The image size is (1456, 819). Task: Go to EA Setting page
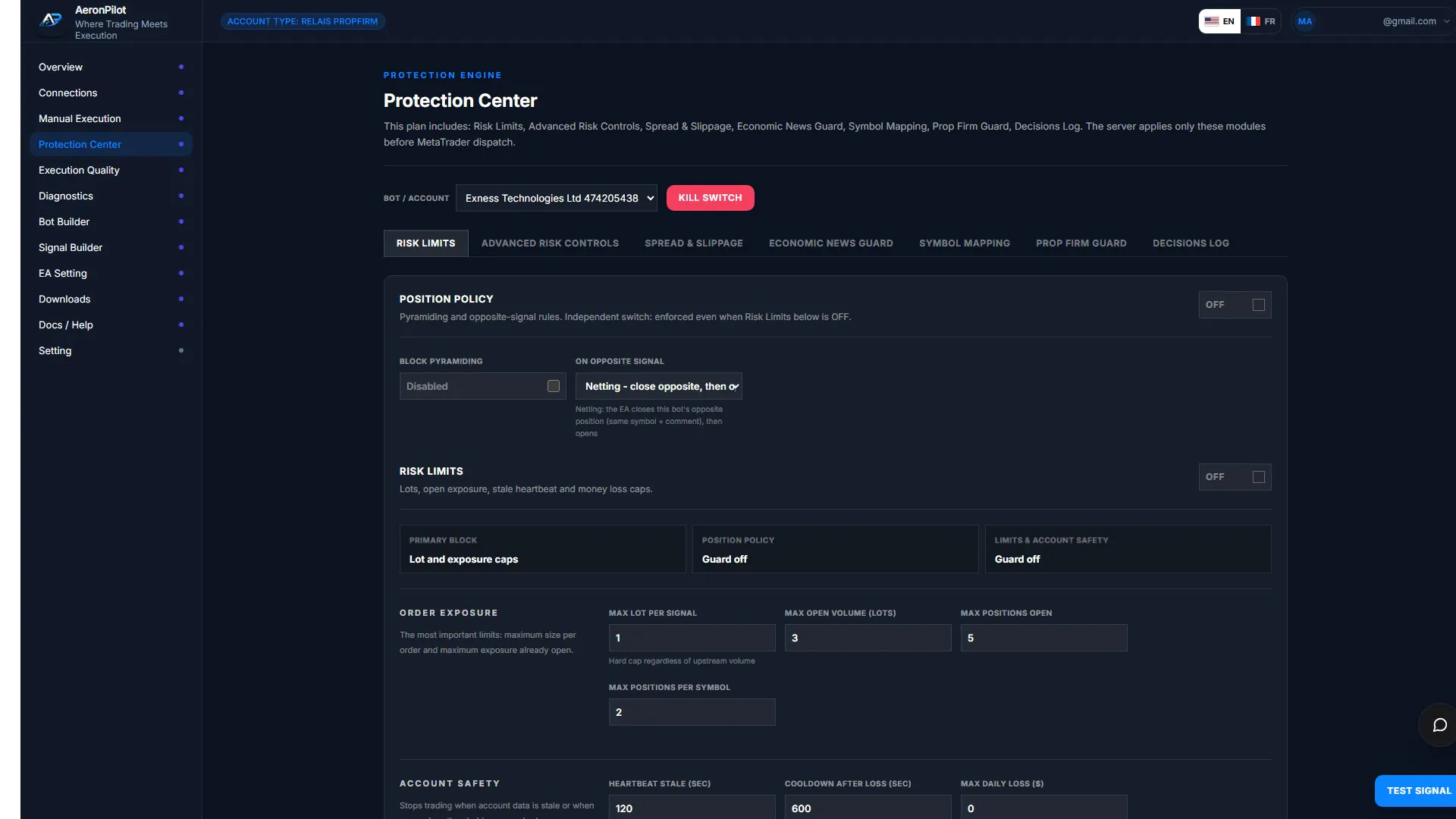(111, 273)
